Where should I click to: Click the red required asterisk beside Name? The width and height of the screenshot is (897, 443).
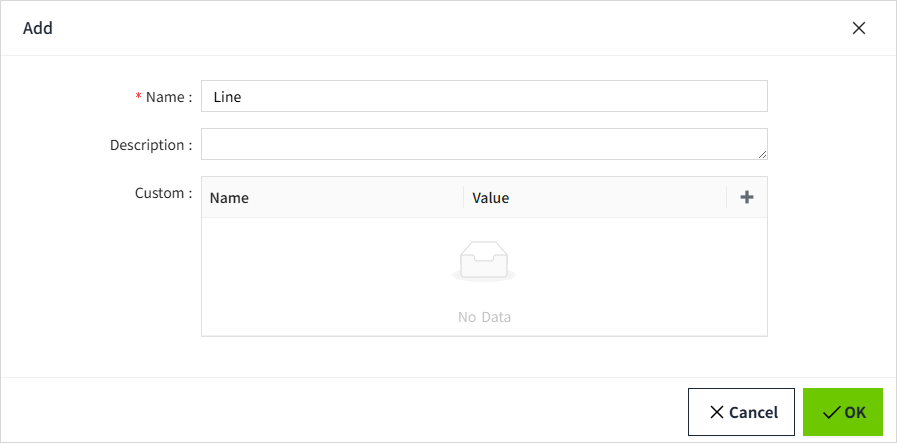pyautogui.click(x=139, y=98)
